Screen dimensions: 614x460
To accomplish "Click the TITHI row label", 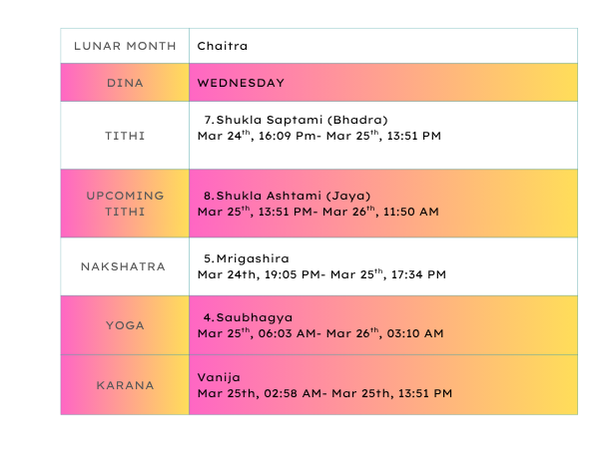I will pyautogui.click(x=124, y=135).
